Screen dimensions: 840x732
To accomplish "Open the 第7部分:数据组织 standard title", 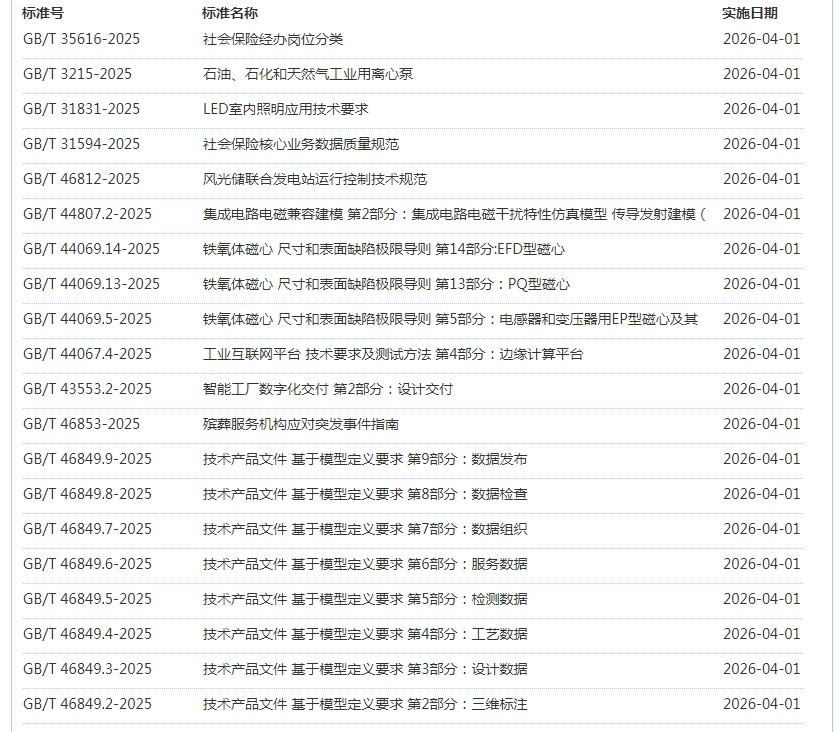I will point(364,529).
